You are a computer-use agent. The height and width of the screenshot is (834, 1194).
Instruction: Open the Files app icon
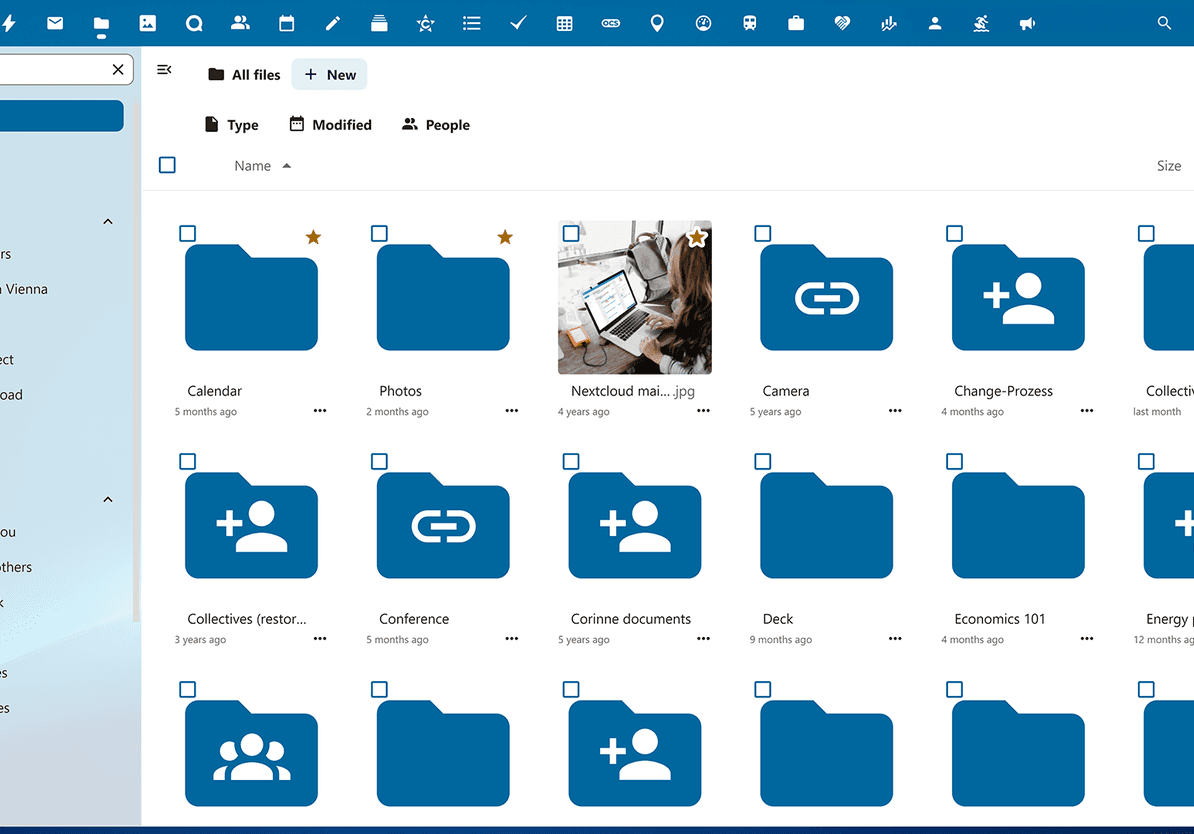coord(101,24)
